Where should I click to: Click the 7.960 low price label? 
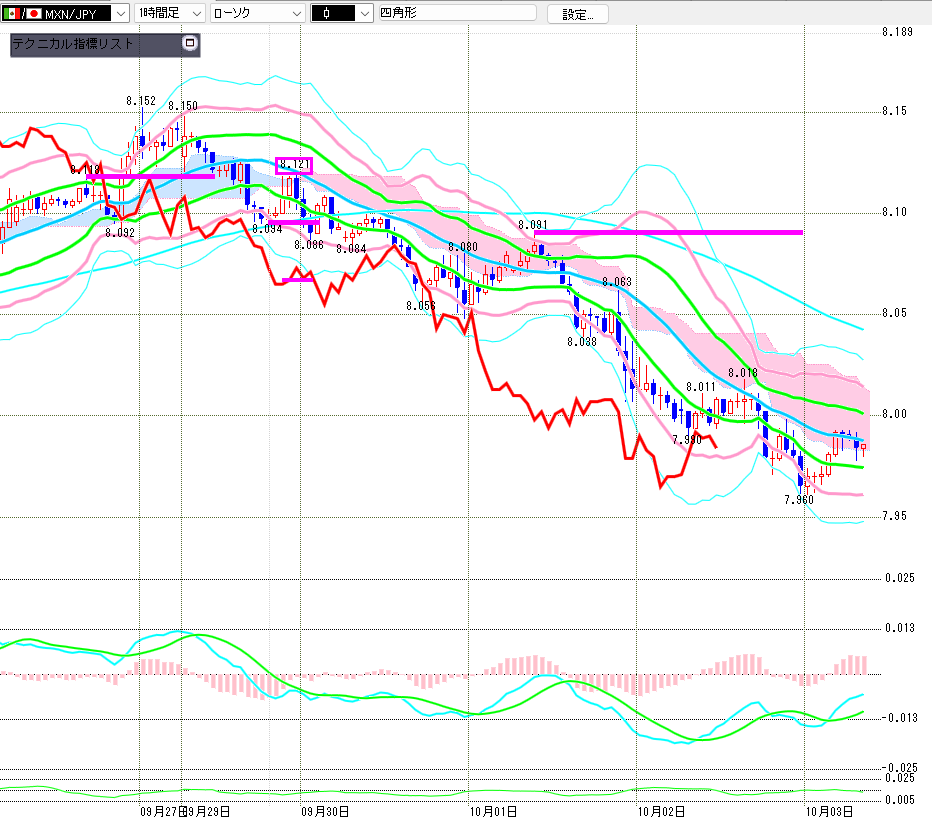pyautogui.click(x=798, y=499)
